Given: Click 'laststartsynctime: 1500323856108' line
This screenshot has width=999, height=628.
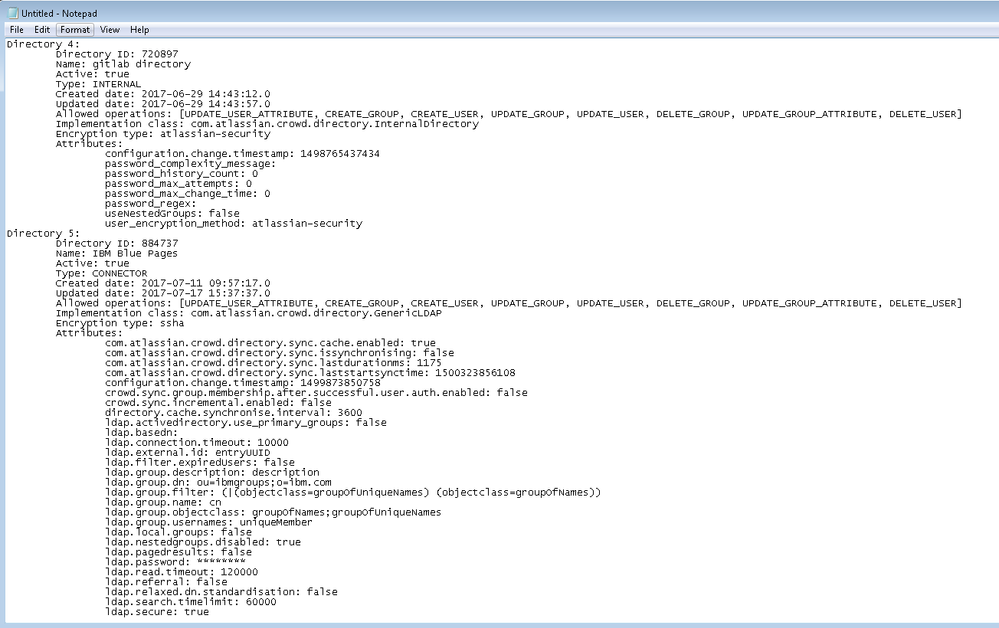Looking at the screenshot, I should [x=310, y=373].
